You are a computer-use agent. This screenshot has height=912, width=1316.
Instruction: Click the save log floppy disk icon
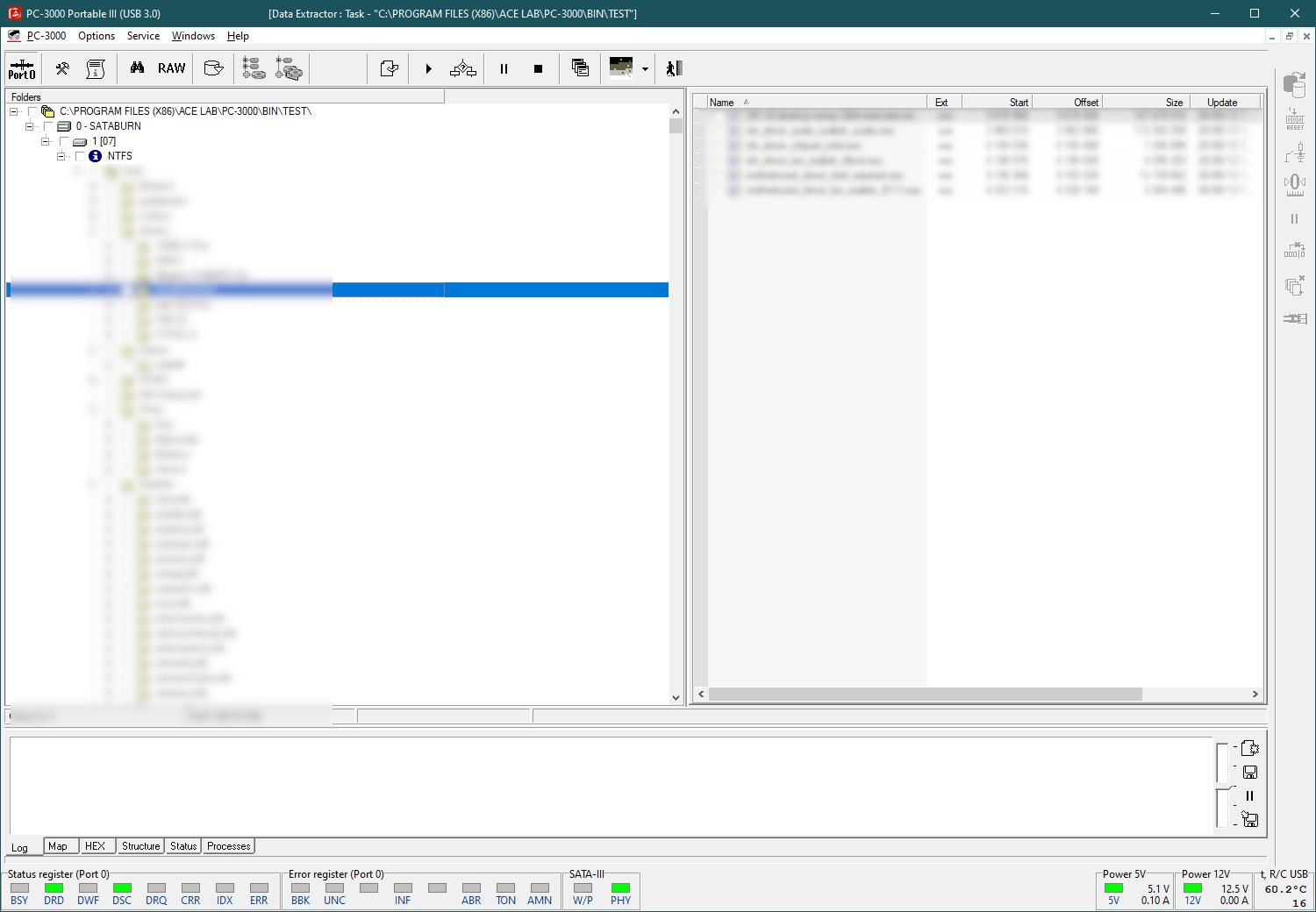click(x=1250, y=773)
